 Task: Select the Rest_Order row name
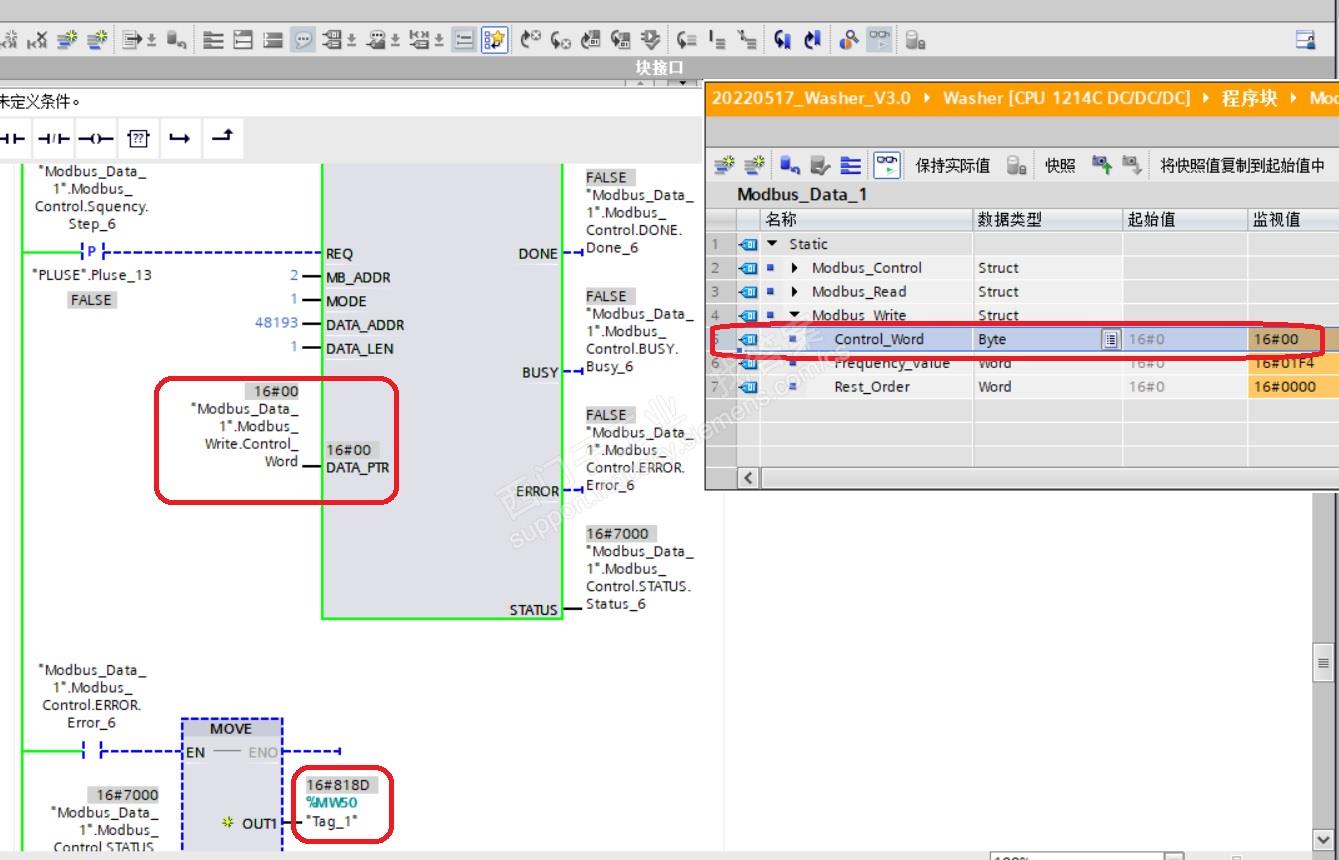pyautogui.click(x=872, y=387)
